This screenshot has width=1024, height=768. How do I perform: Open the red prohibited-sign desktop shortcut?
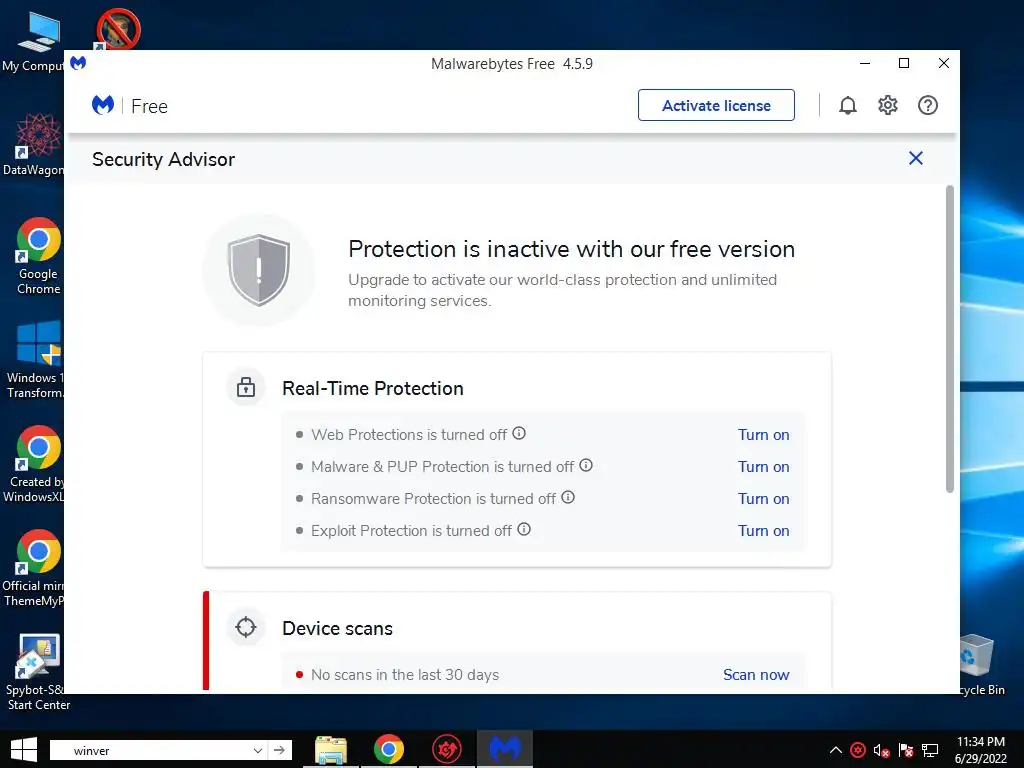[118, 29]
